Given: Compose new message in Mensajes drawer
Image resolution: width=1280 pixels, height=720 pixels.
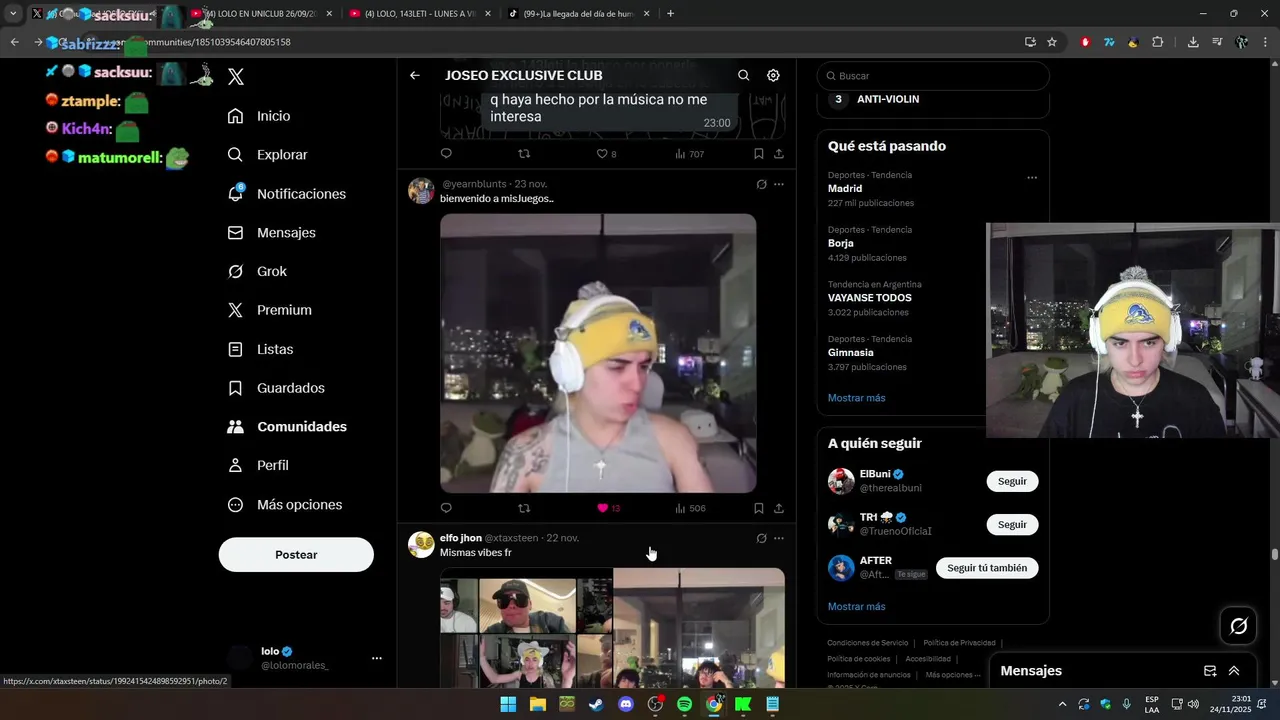Looking at the screenshot, I should point(1210,671).
